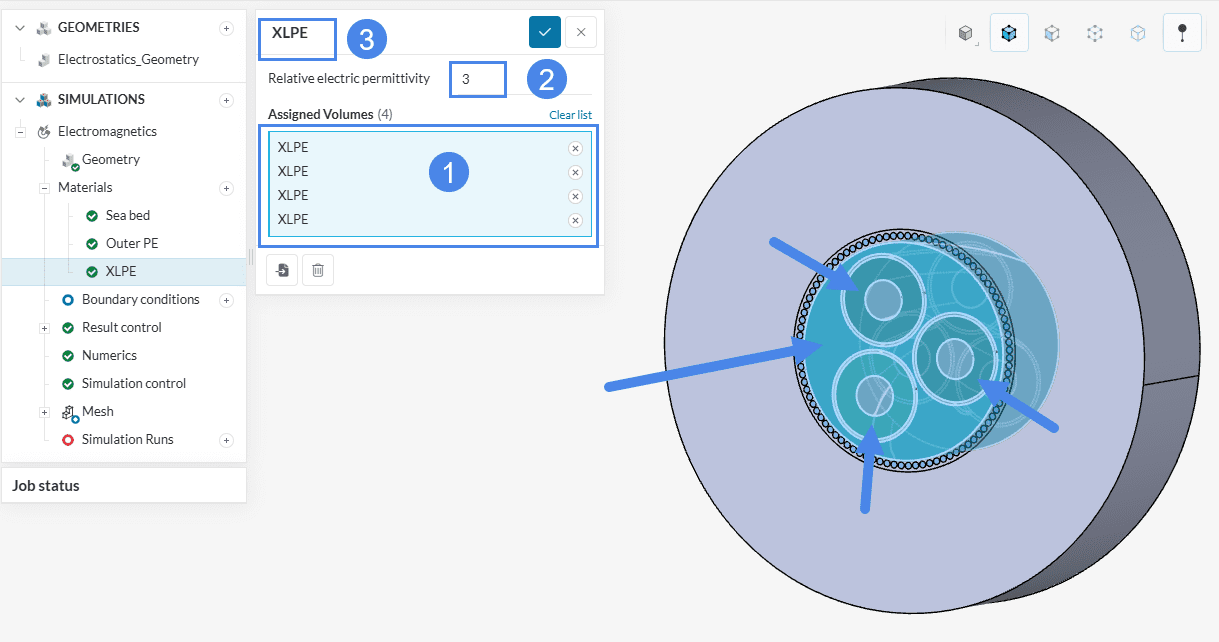Open Simulation control settings

[133, 383]
